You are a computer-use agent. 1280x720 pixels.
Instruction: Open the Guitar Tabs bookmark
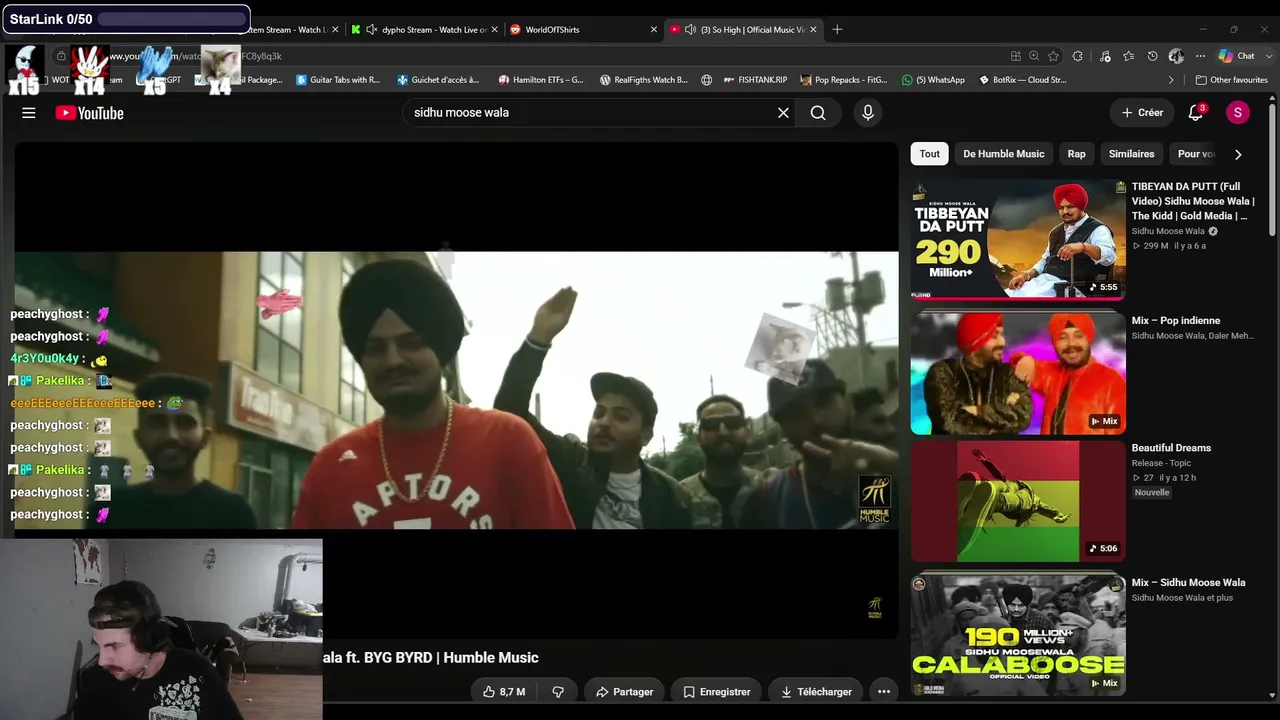338,80
